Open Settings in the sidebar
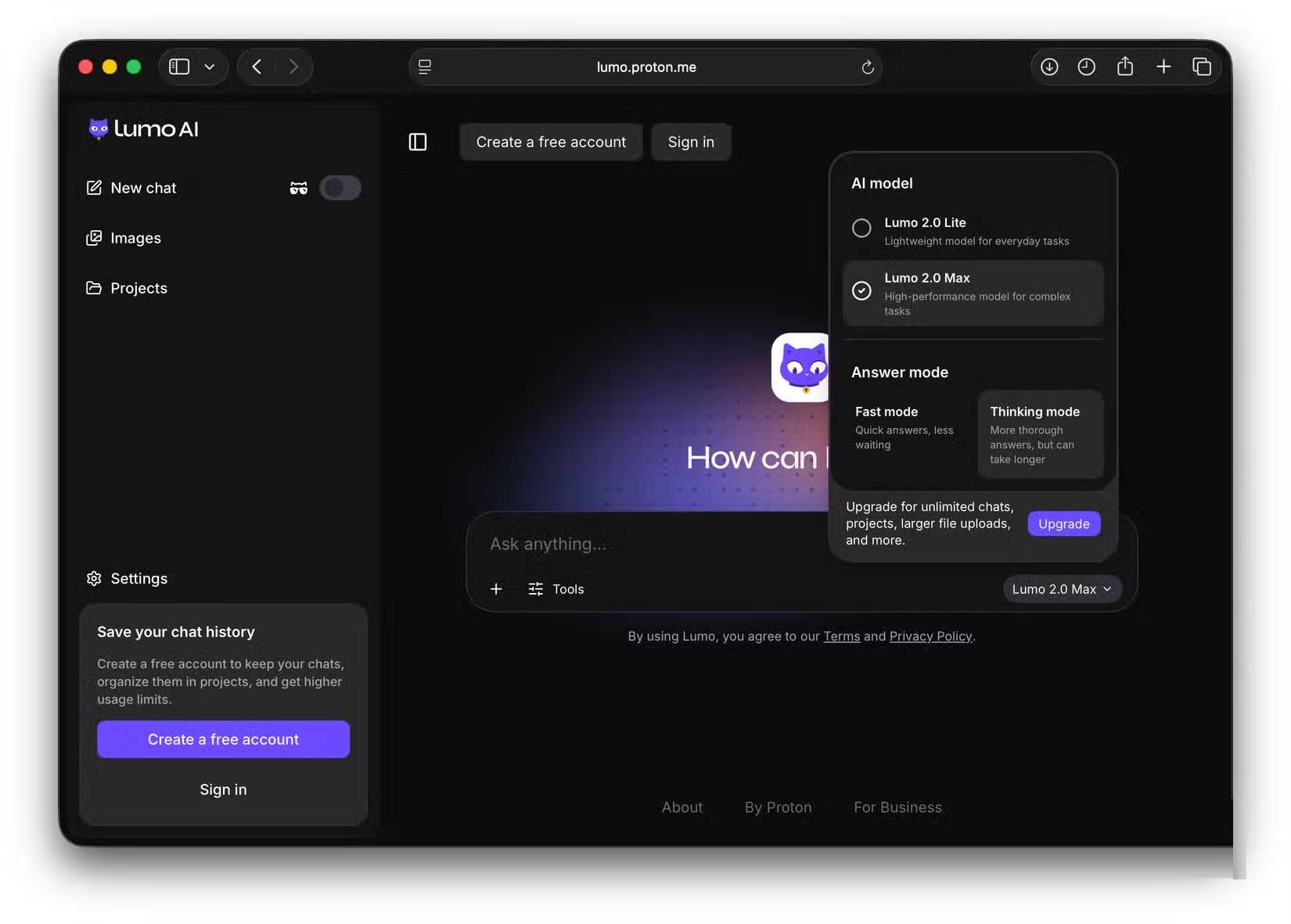The height and width of the screenshot is (924, 1291). click(127, 578)
